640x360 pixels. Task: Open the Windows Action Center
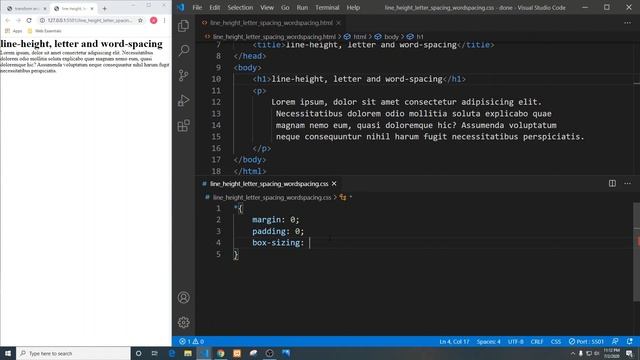(x=629, y=353)
